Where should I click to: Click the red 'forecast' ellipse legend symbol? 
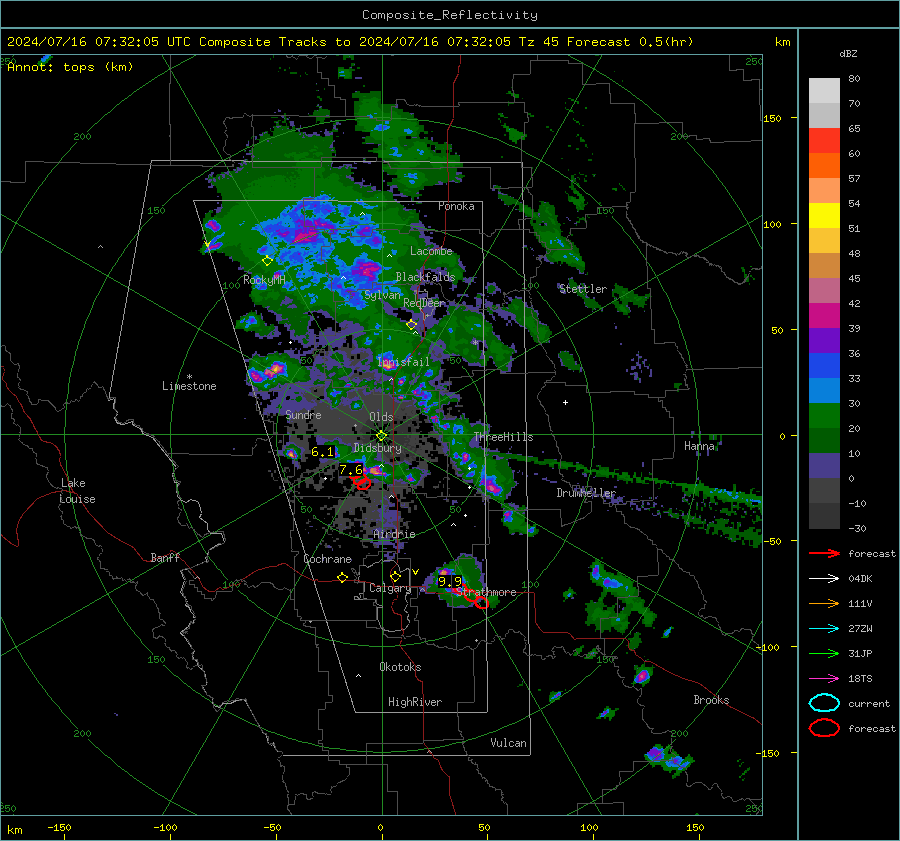tap(824, 728)
